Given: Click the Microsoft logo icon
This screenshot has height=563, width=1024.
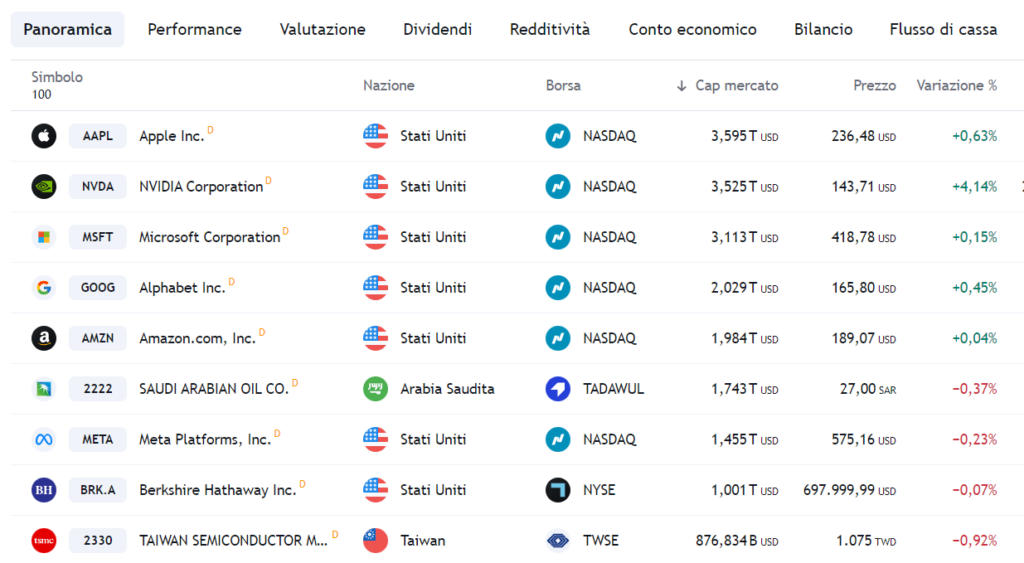Looking at the screenshot, I should coord(44,237).
